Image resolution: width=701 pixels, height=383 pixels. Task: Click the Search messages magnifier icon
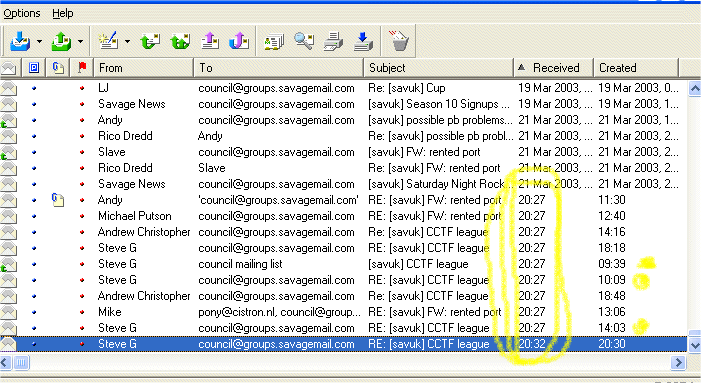point(304,41)
